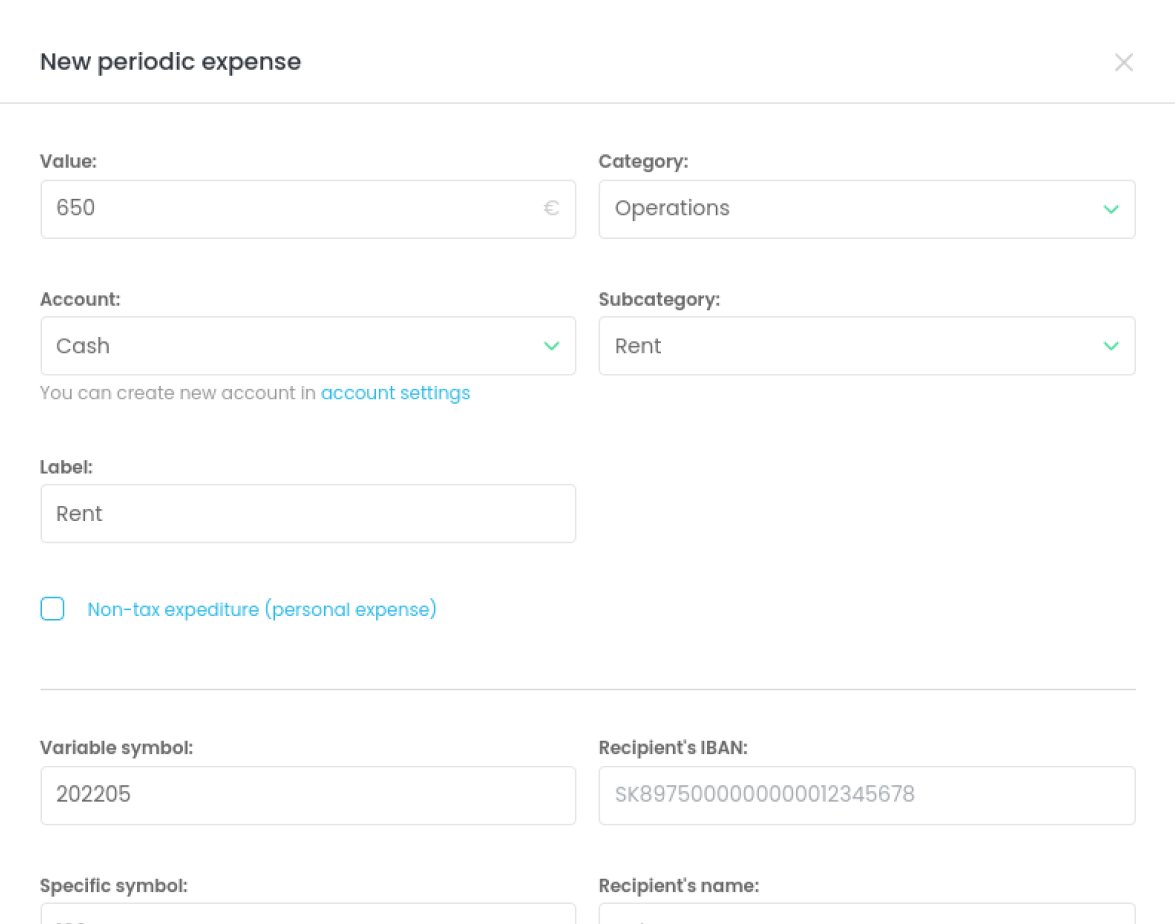Expand the Account dropdown showing Cash
Viewport: 1175px width, 924px height.
point(308,346)
